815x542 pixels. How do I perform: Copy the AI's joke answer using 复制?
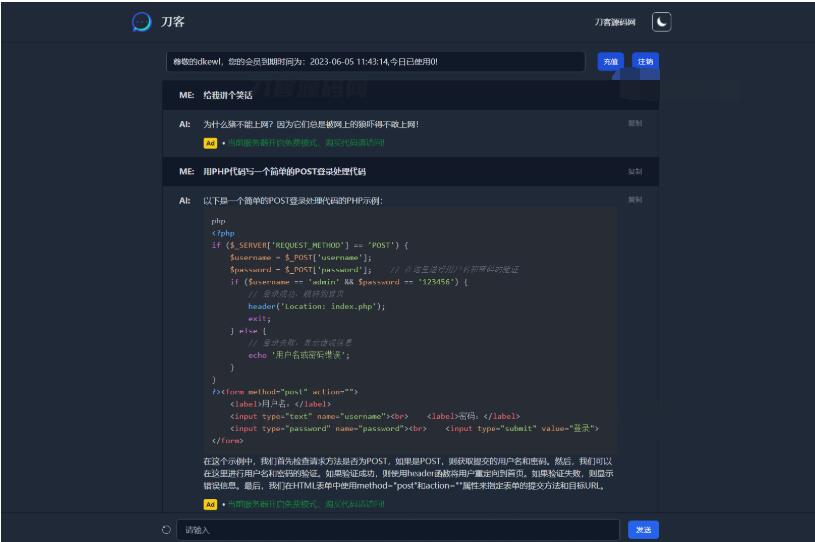pyautogui.click(x=635, y=124)
